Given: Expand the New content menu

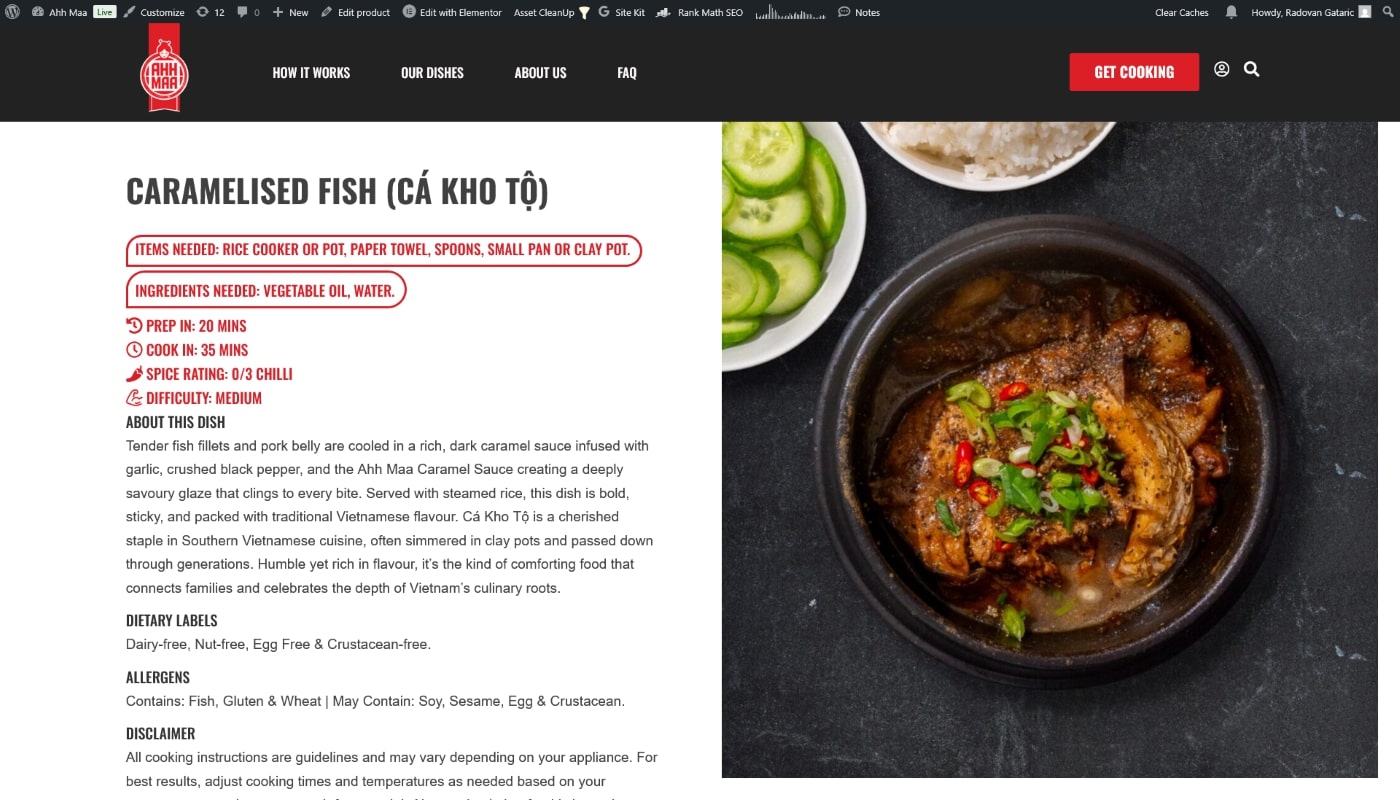Looking at the screenshot, I should click(x=291, y=12).
